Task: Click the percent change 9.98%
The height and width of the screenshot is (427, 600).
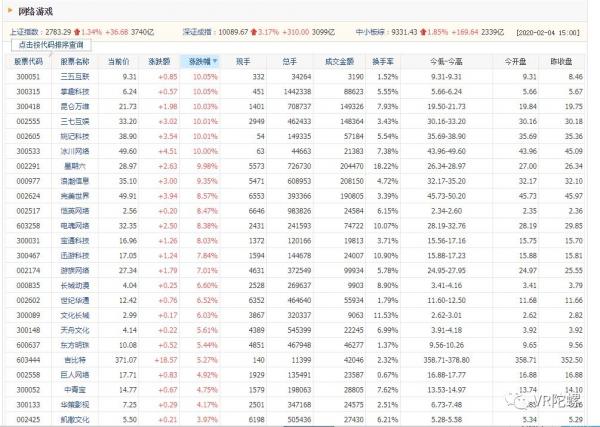Action: tap(207, 166)
